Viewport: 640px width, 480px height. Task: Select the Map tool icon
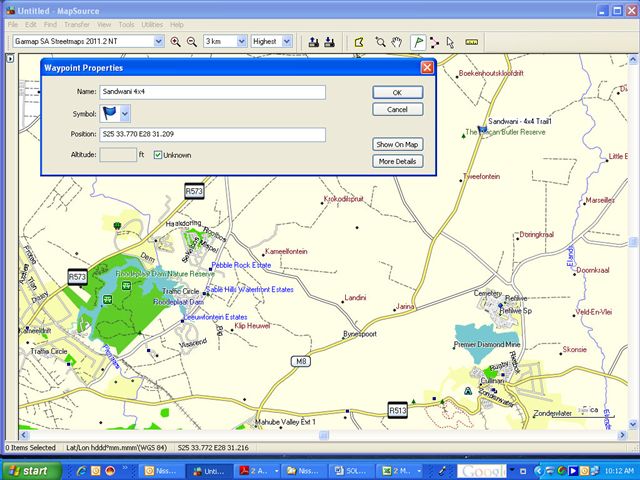pyautogui.click(x=359, y=42)
